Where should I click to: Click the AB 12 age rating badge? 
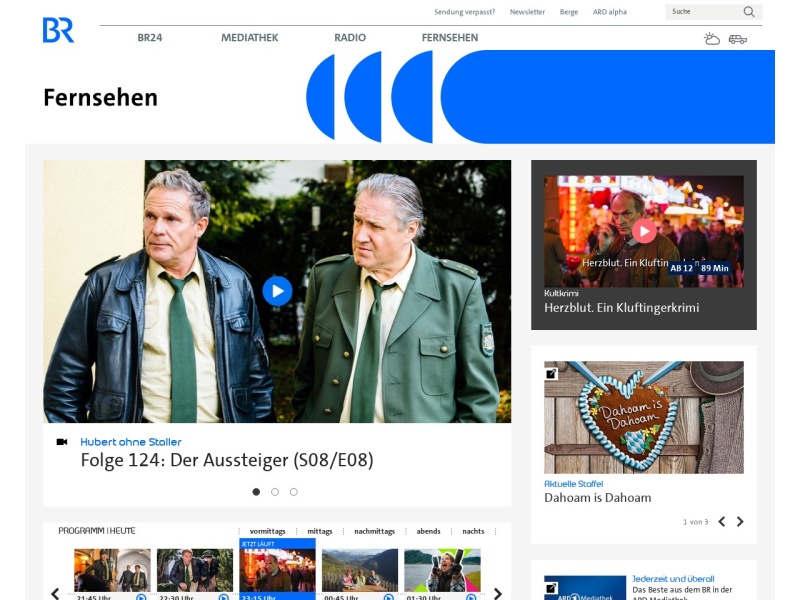click(681, 268)
